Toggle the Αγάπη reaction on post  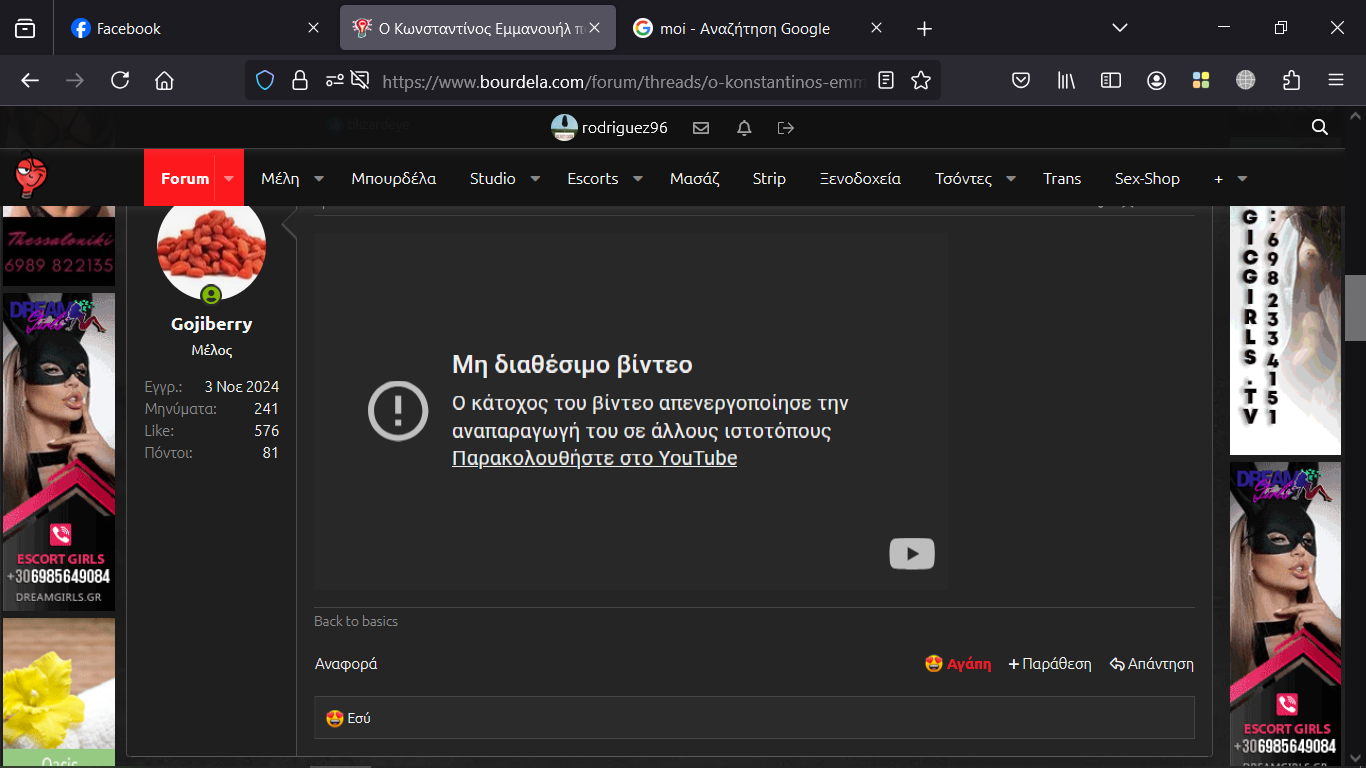[958, 664]
